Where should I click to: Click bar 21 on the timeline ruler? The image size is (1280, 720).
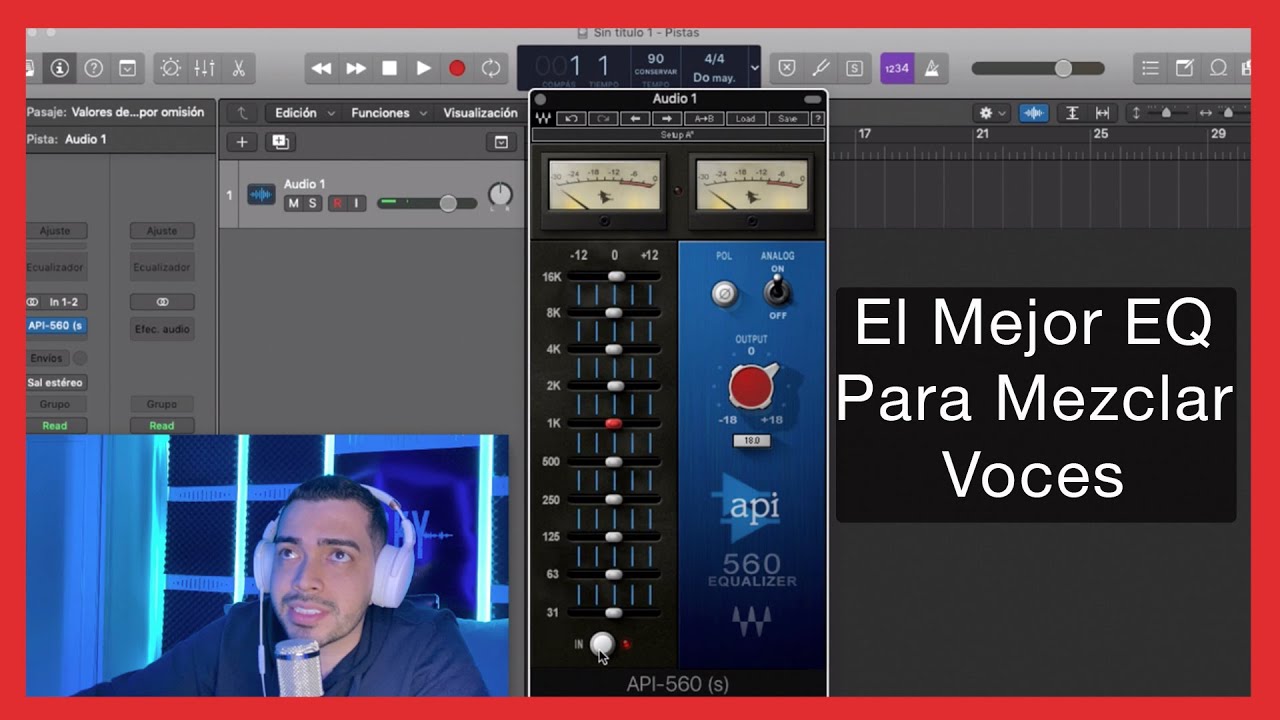pos(983,133)
